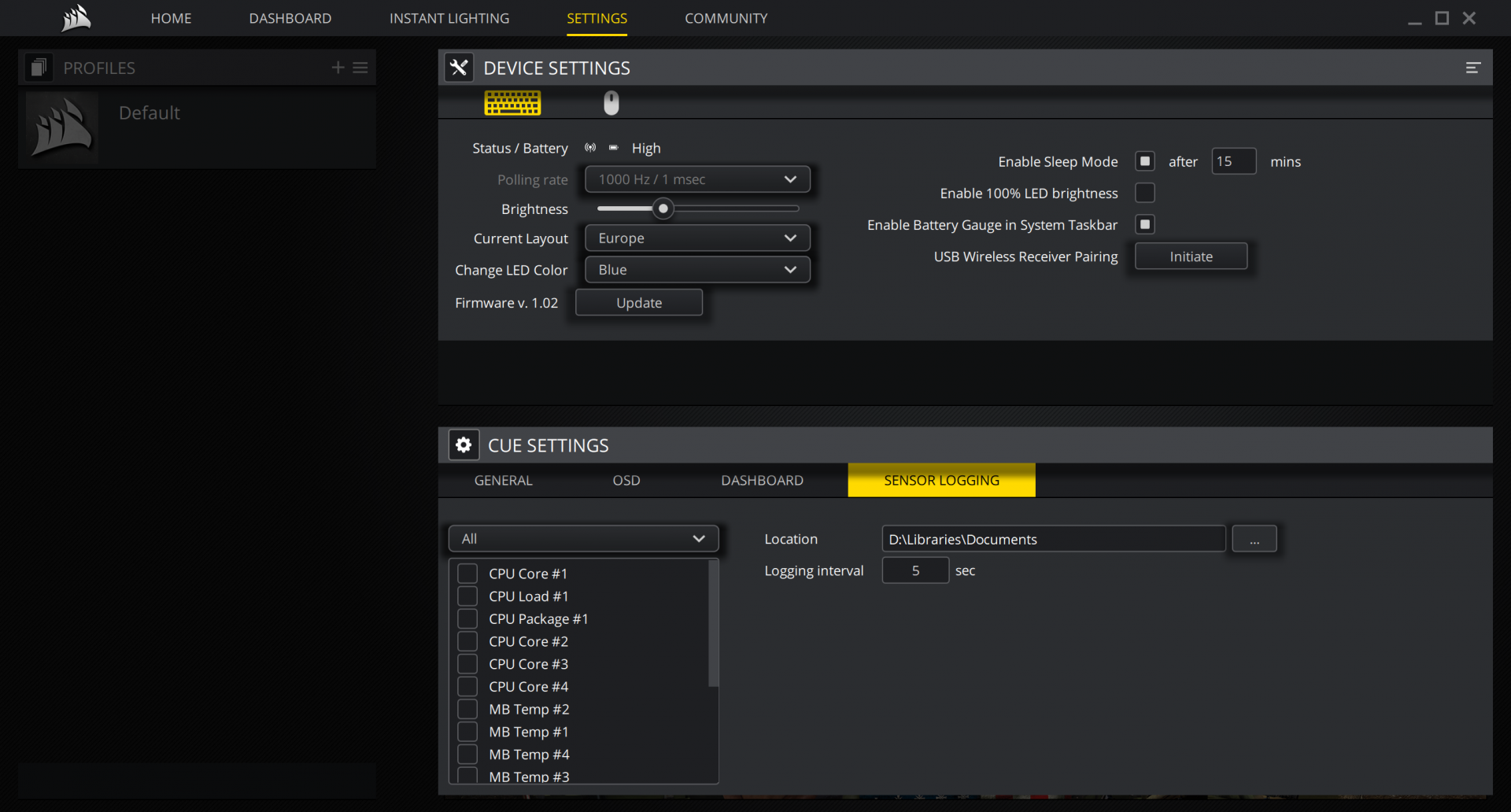The height and width of the screenshot is (812, 1511).
Task: Expand the Change LED Color dropdown
Action: click(x=697, y=270)
